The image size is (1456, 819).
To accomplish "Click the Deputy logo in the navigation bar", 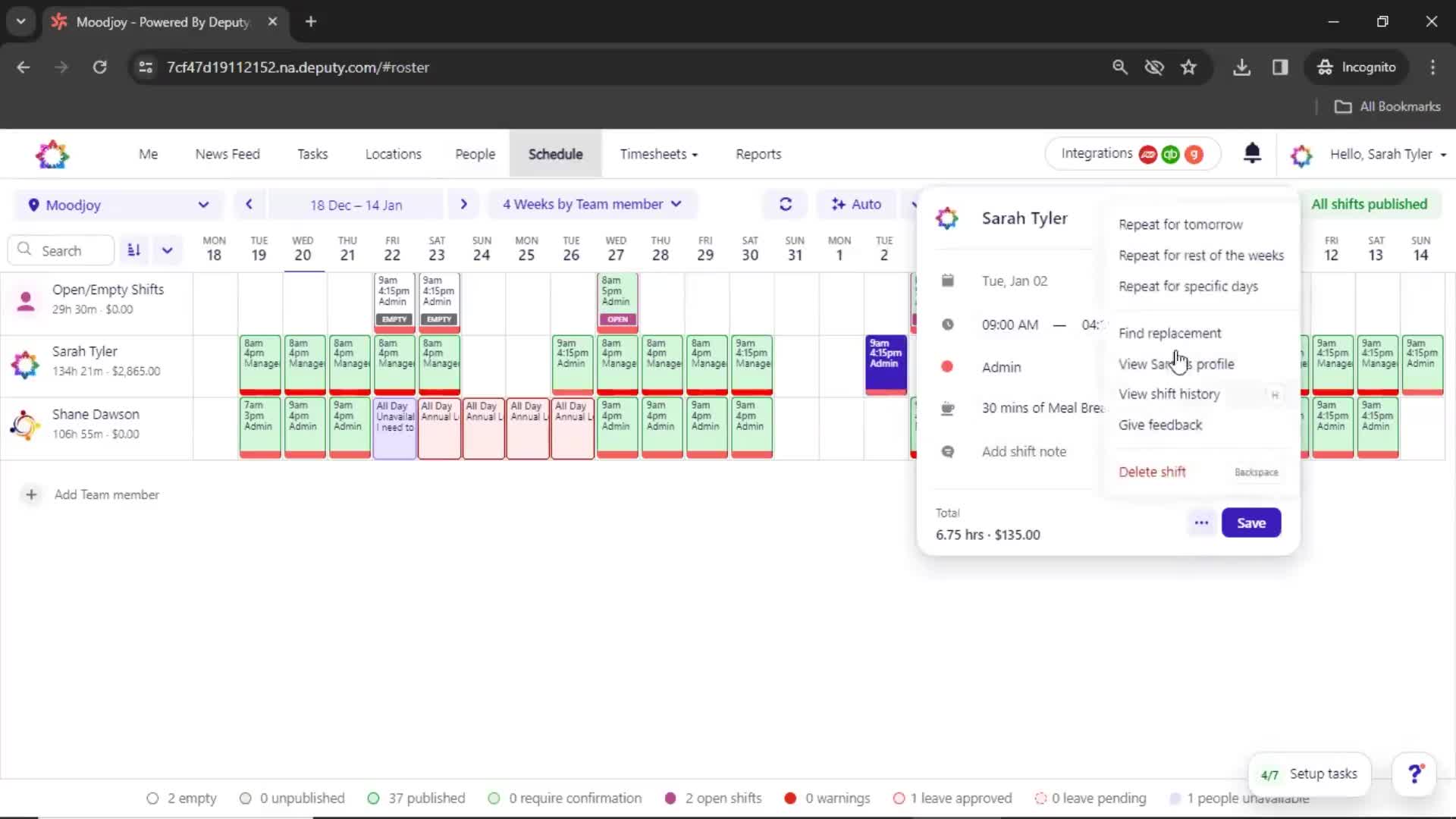I will pyautogui.click(x=52, y=155).
